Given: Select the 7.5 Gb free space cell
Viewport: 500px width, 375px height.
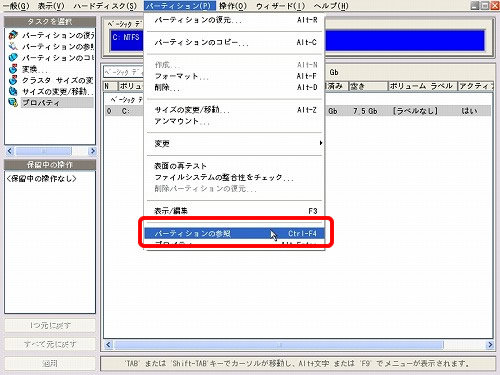Looking at the screenshot, I should tap(365, 111).
